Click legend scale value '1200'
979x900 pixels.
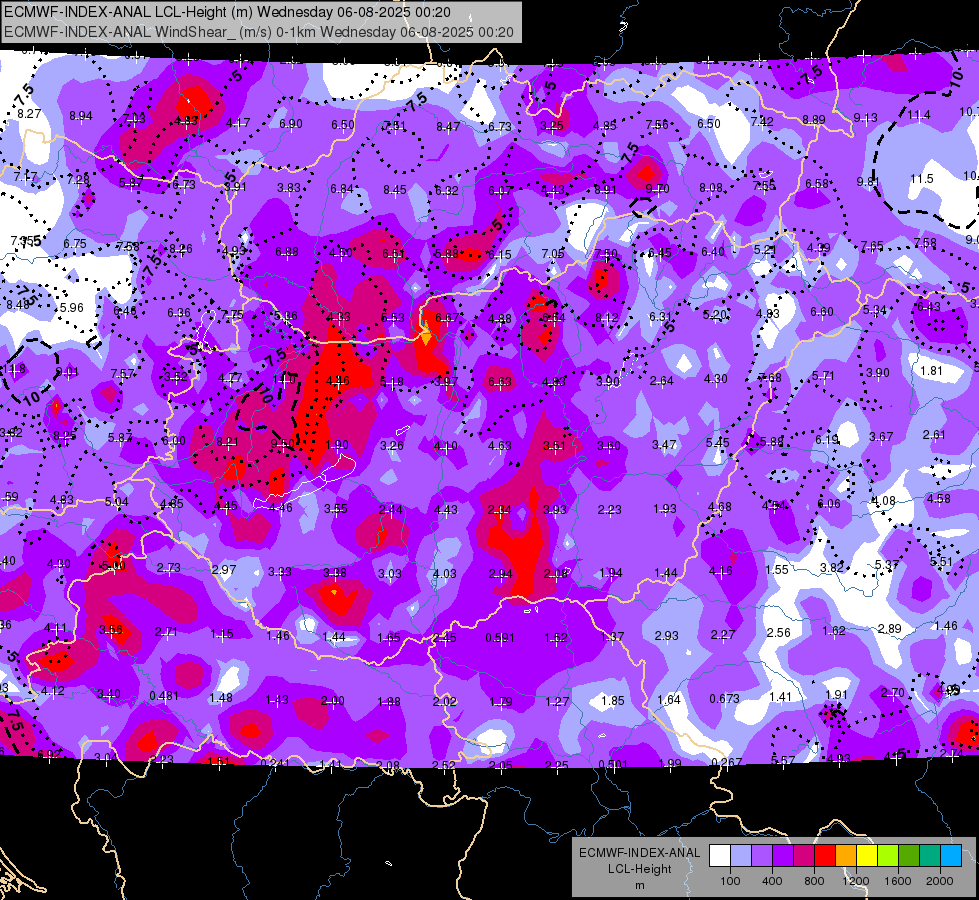click(x=856, y=881)
